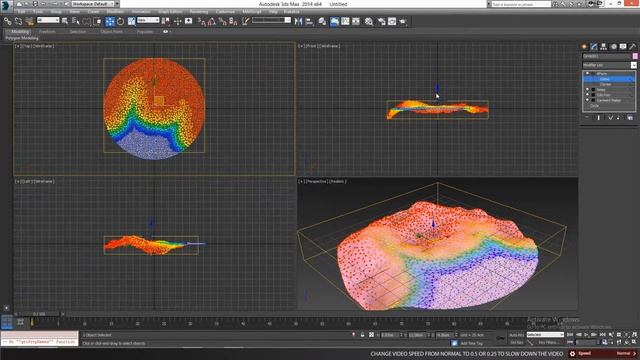The height and width of the screenshot is (360, 640).
Task: Switch to the Motion command panel
Action: (x=613, y=47)
